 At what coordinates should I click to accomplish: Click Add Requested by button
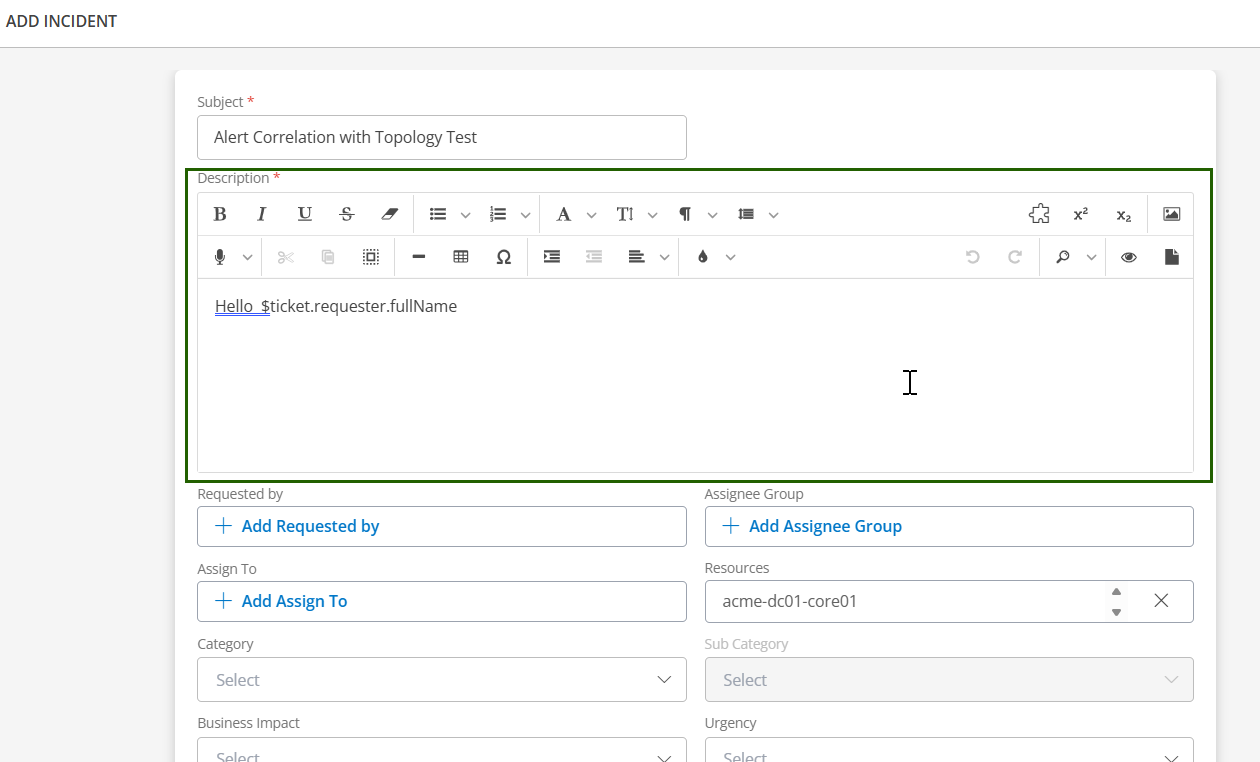coord(441,526)
